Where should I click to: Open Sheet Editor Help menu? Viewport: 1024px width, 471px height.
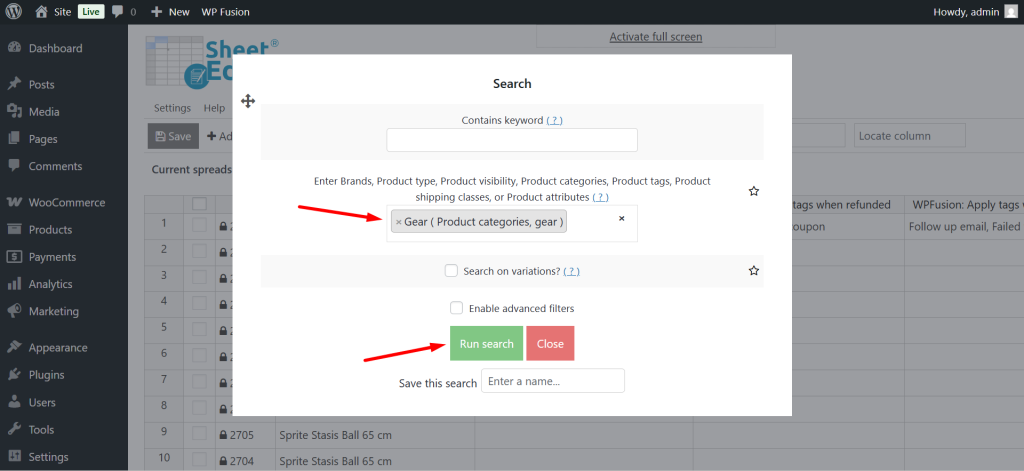214,108
